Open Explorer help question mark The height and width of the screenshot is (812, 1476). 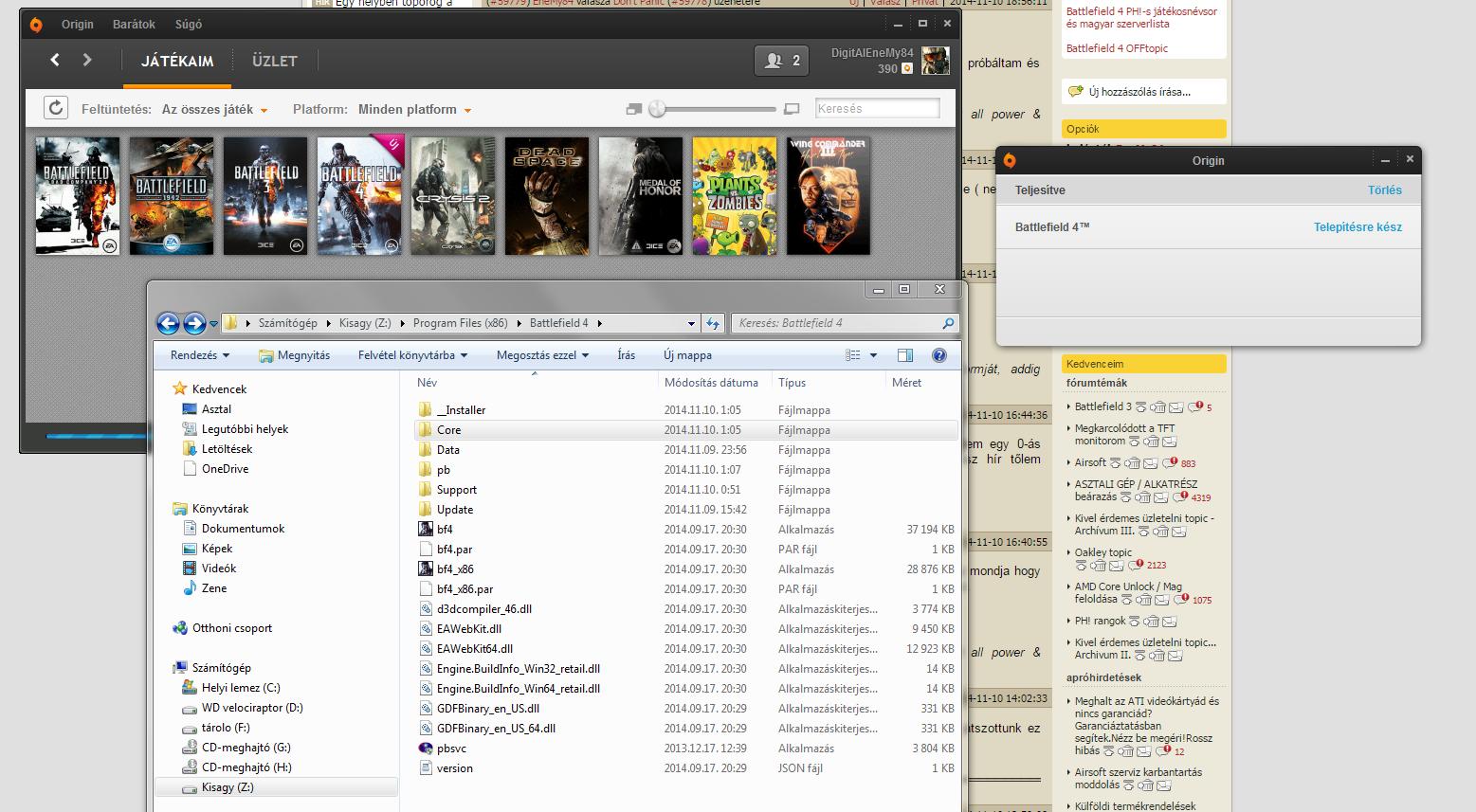click(938, 355)
